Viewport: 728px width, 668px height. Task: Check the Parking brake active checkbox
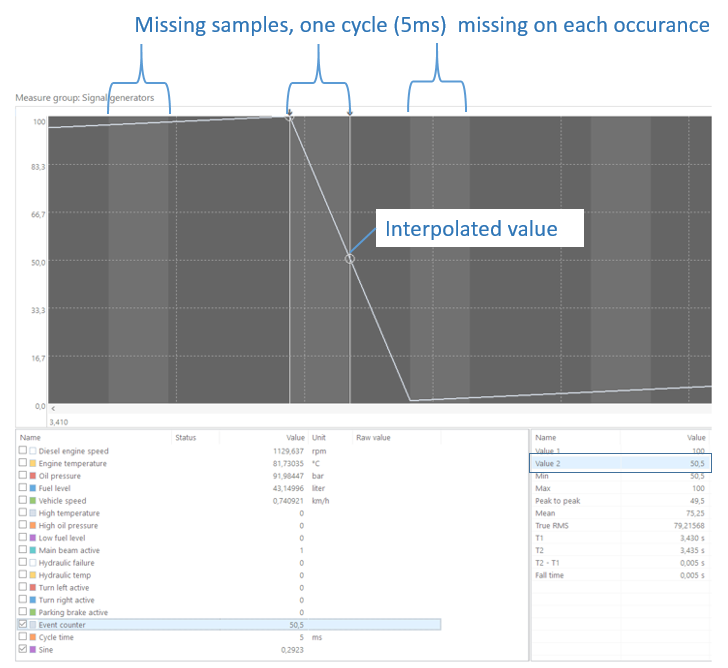coord(23,611)
